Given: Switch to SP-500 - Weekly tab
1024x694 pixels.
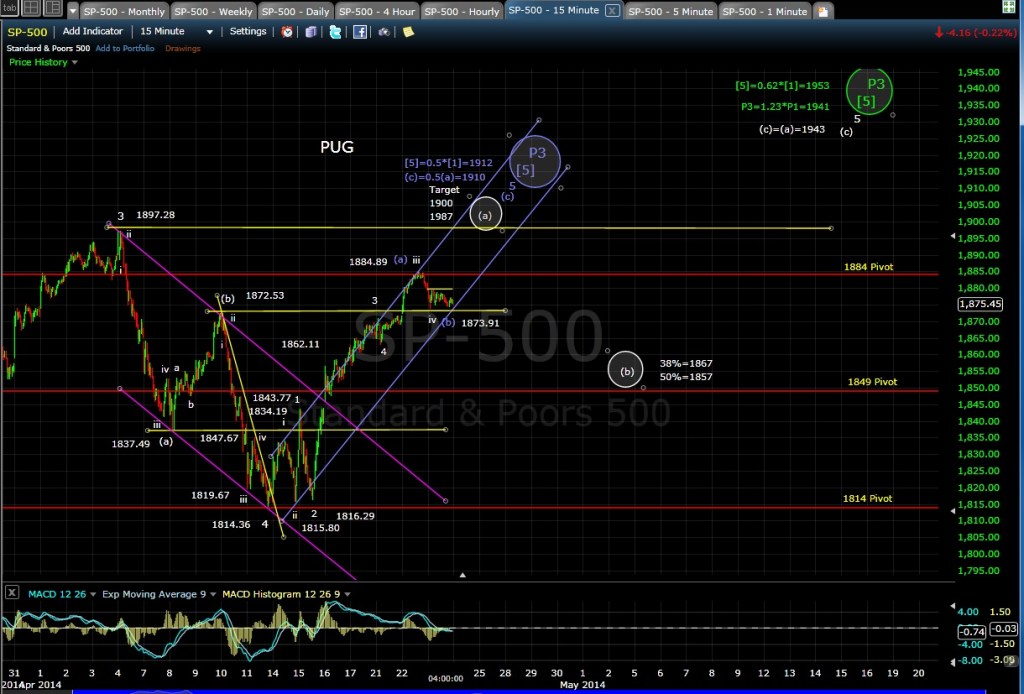Looking at the screenshot, I should pyautogui.click(x=213, y=11).
